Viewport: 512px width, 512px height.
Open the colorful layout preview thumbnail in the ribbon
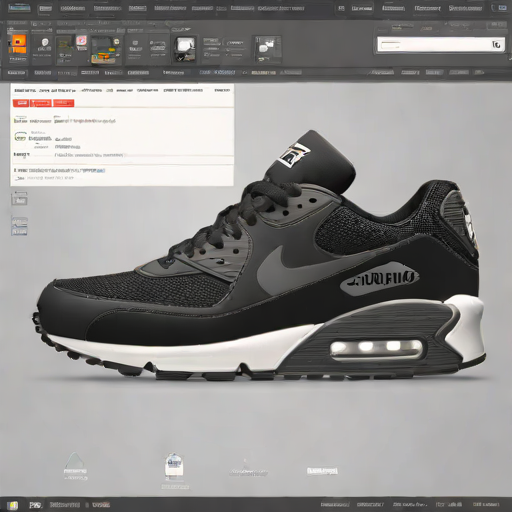coord(104,50)
